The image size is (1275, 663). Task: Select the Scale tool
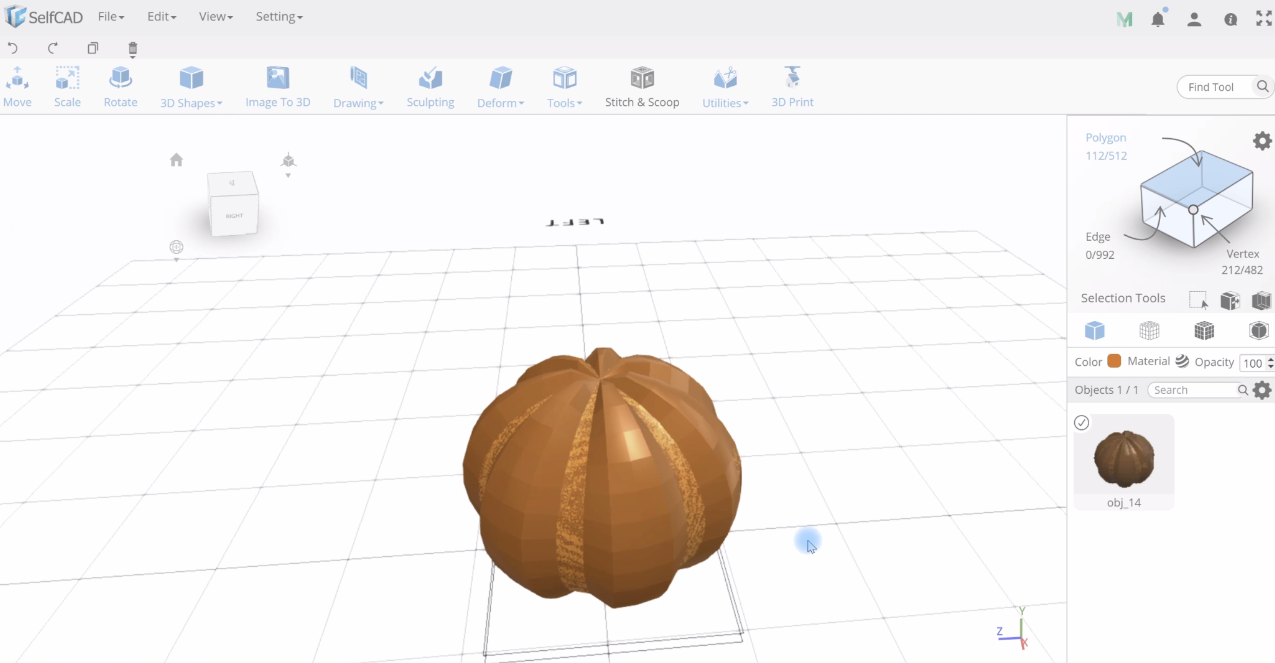[x=67, y=87]
